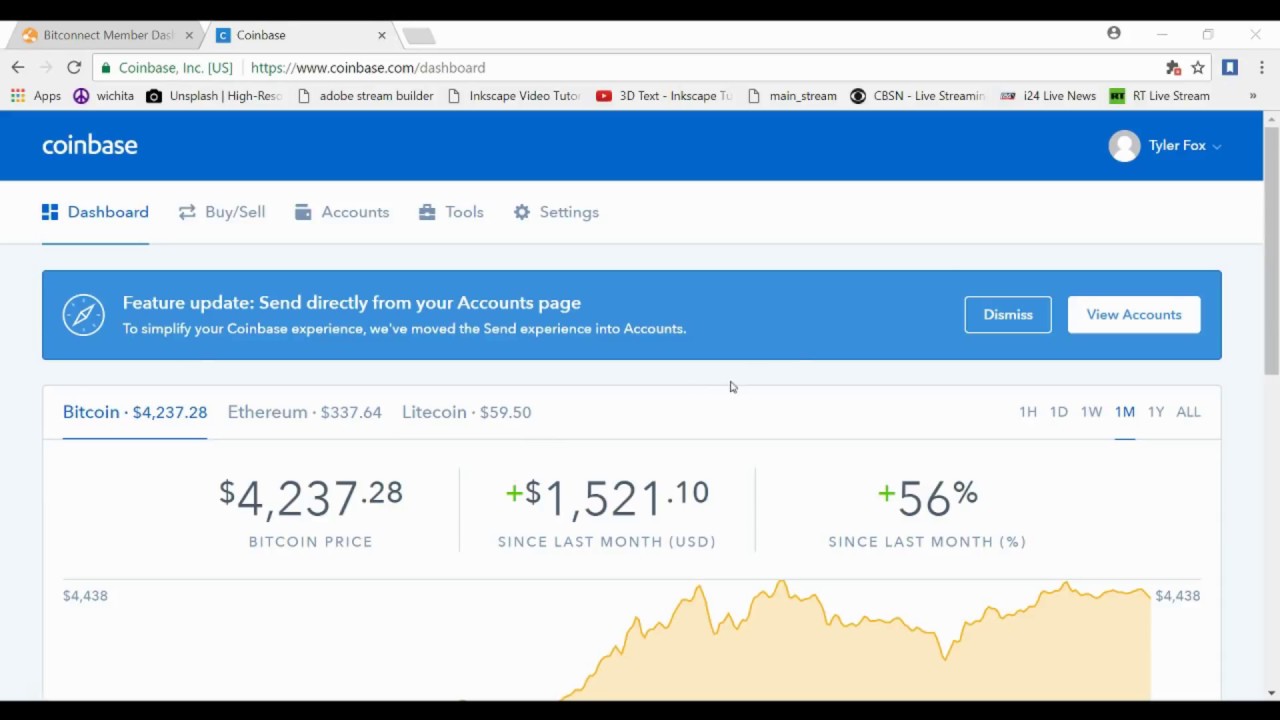
Task: Set chart range to 1D
Action: tap(1059, 412)
